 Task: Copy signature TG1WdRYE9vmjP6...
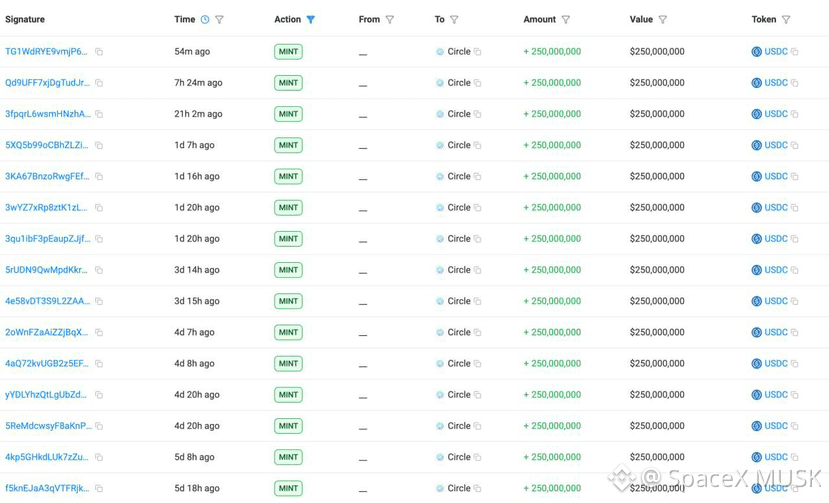click(x=99, y=52)
